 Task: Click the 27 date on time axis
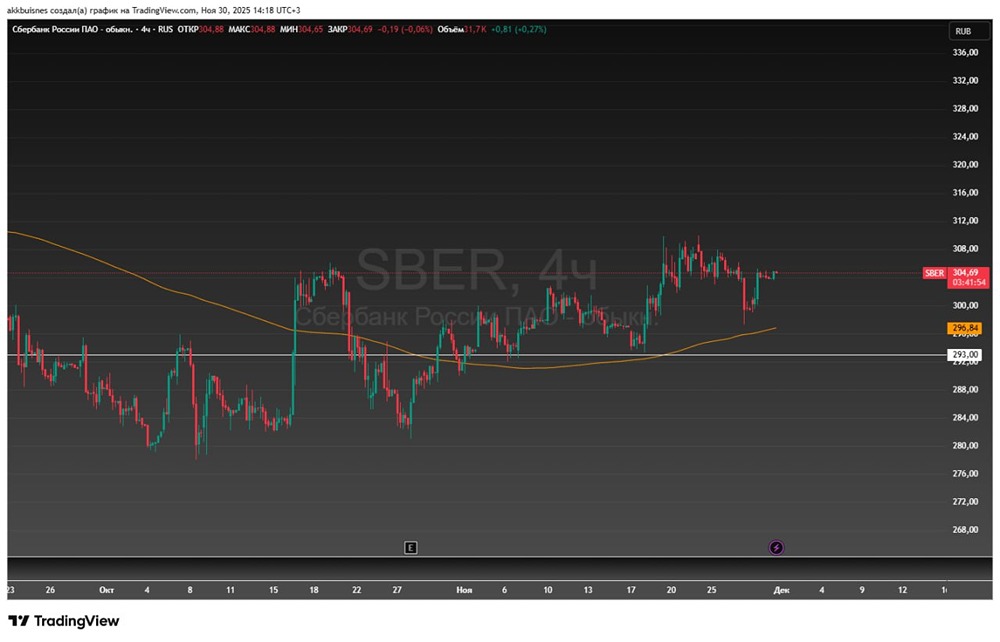pyautogui.click(x=397, y=590)
